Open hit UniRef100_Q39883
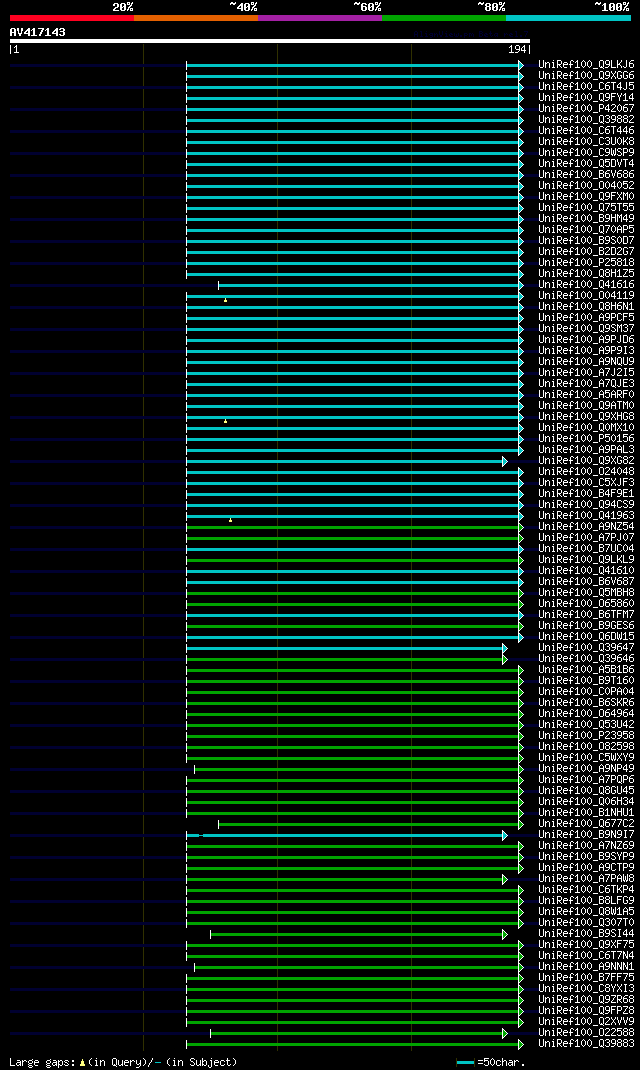Screen dimensions: 640x1070 click(x=586, y=1043)
